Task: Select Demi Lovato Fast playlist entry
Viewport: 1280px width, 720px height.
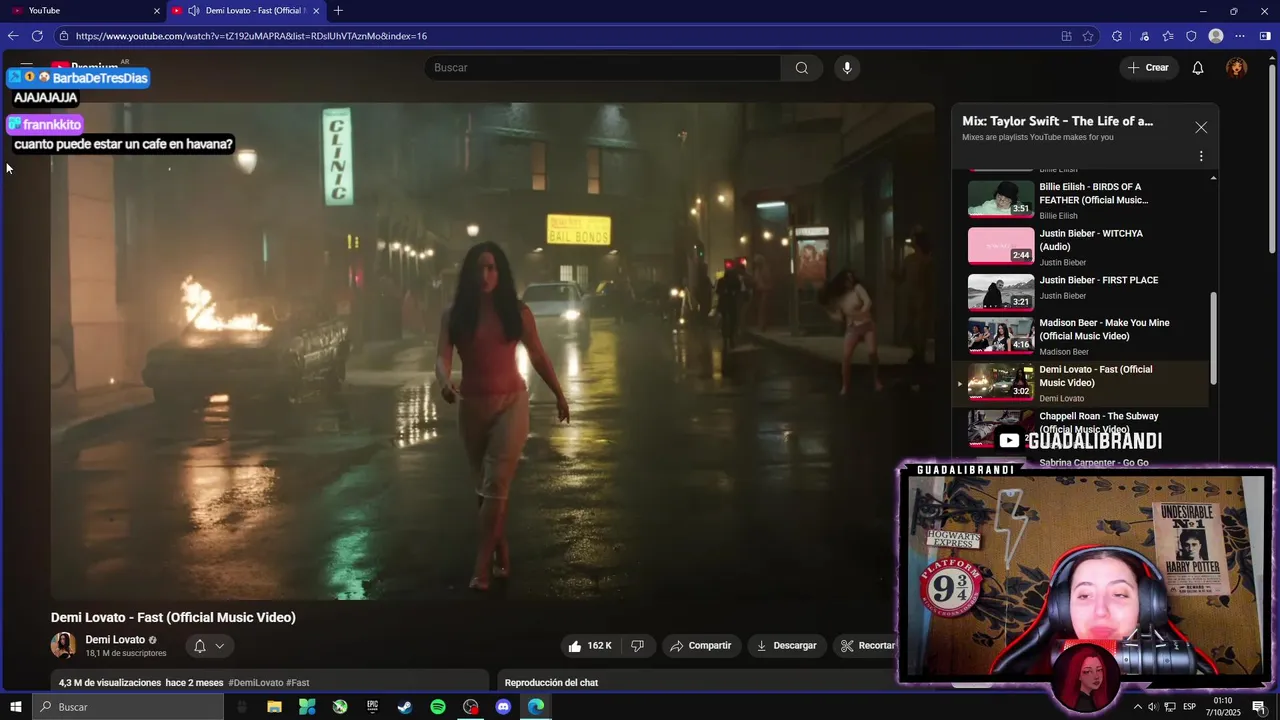Action: click(1082, 383)
